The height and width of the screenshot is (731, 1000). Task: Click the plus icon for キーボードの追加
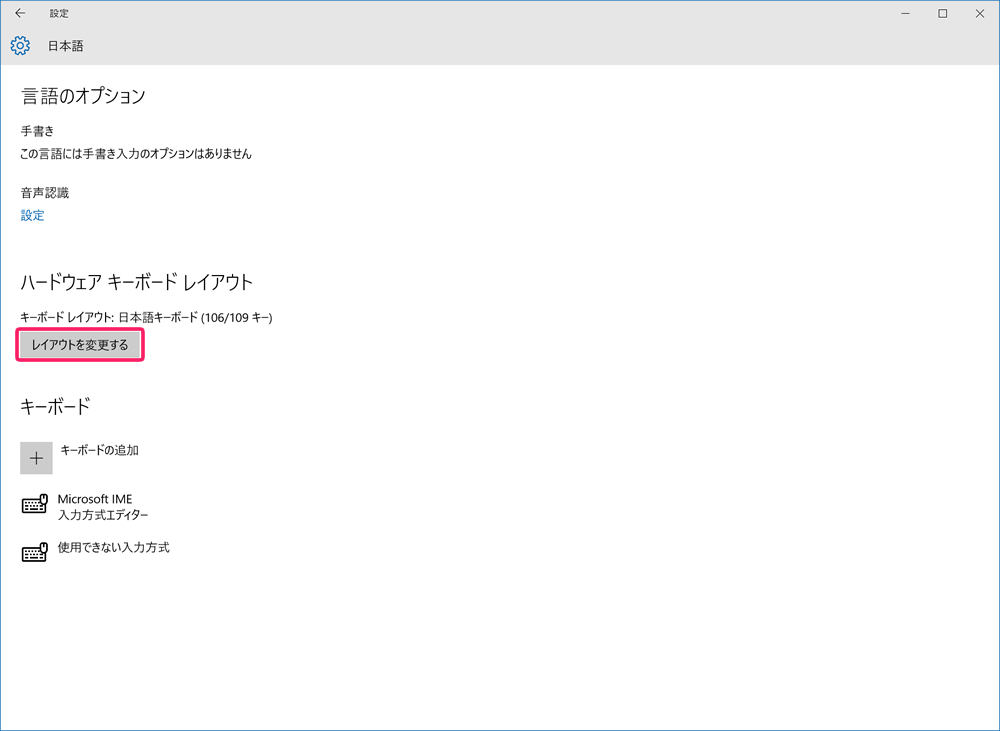tap(36, 458)
